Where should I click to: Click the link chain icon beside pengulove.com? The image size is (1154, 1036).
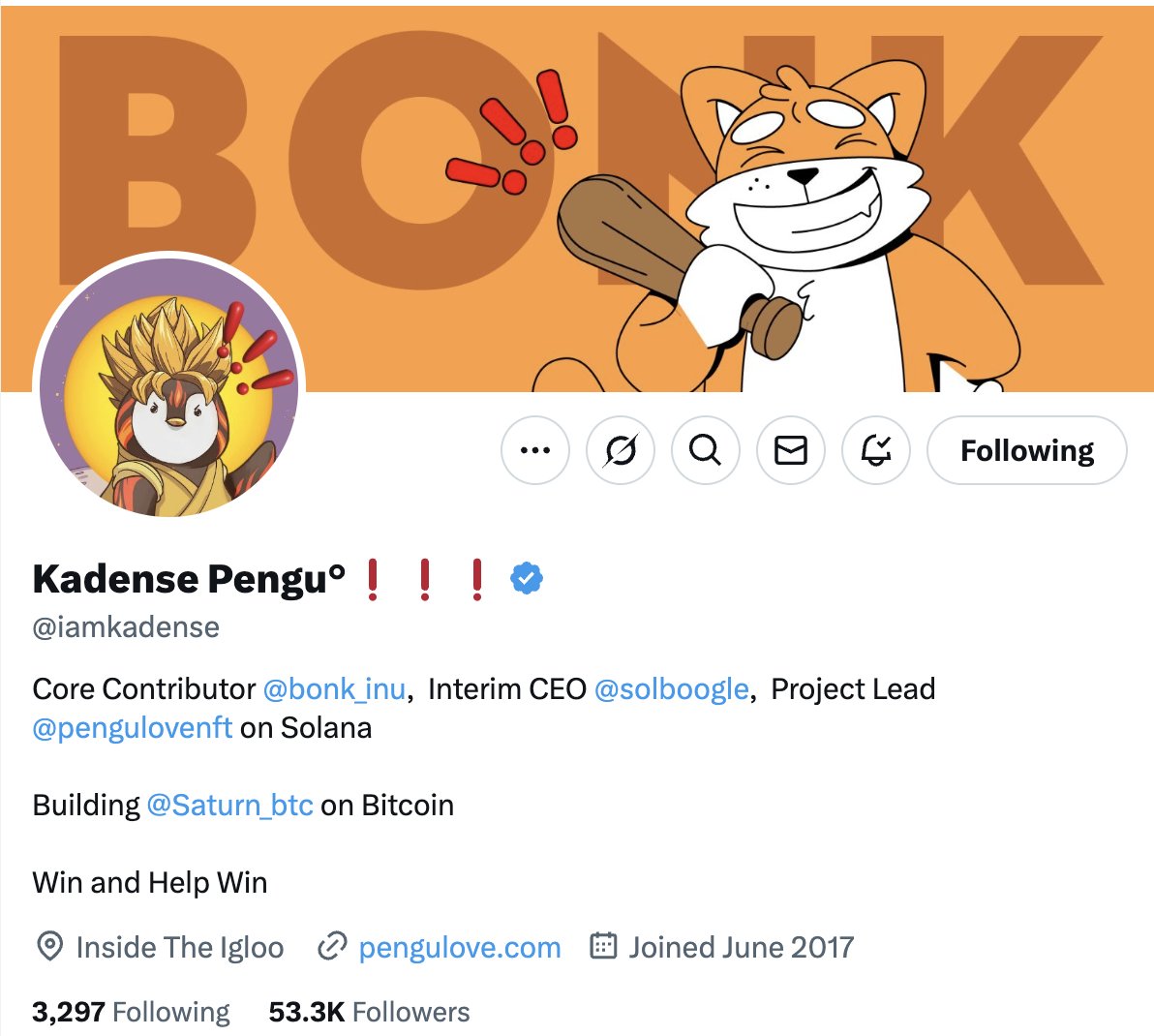[332, 946]
